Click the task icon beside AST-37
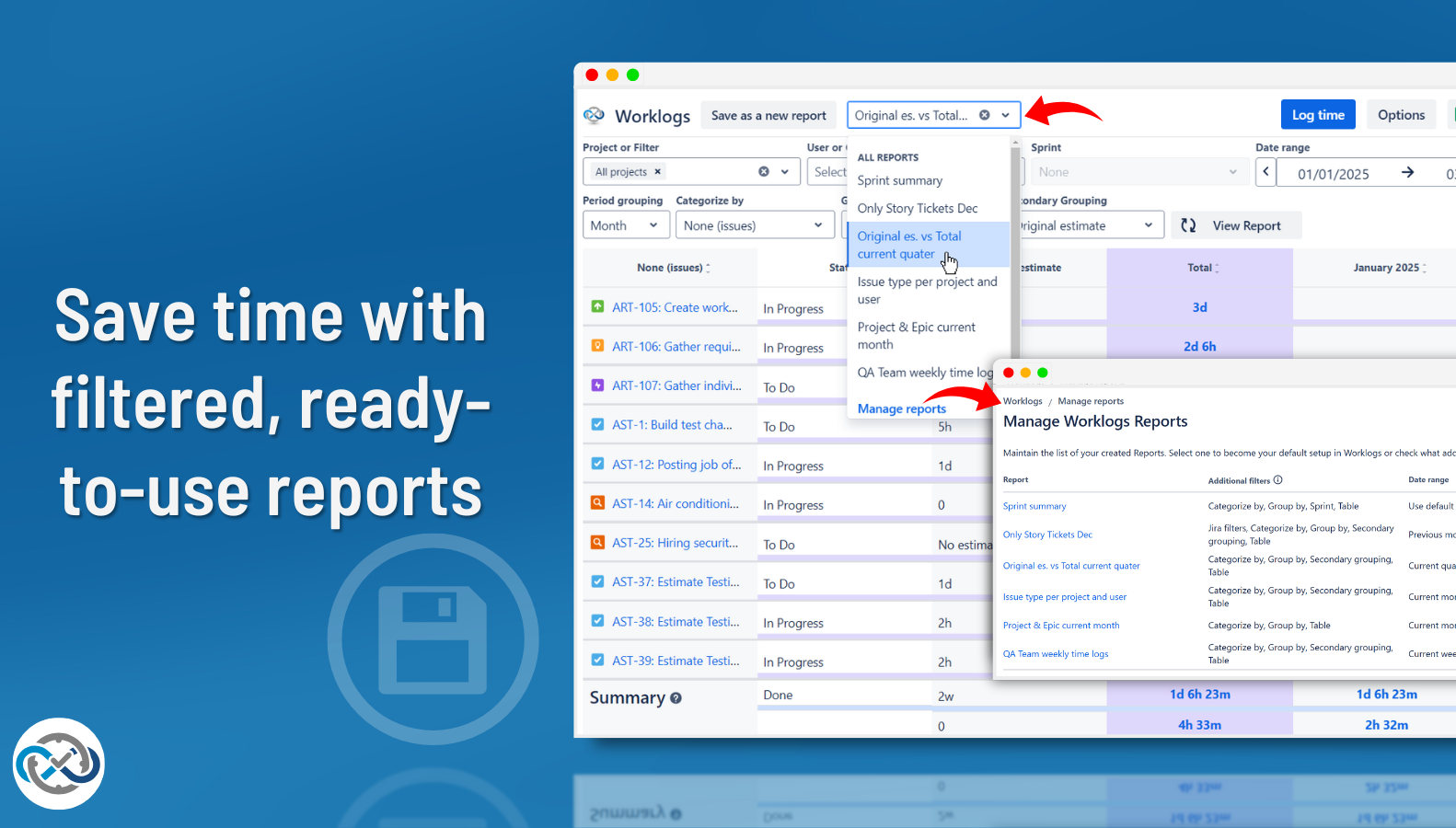The image size is (1456, 828). coord(597,581)
